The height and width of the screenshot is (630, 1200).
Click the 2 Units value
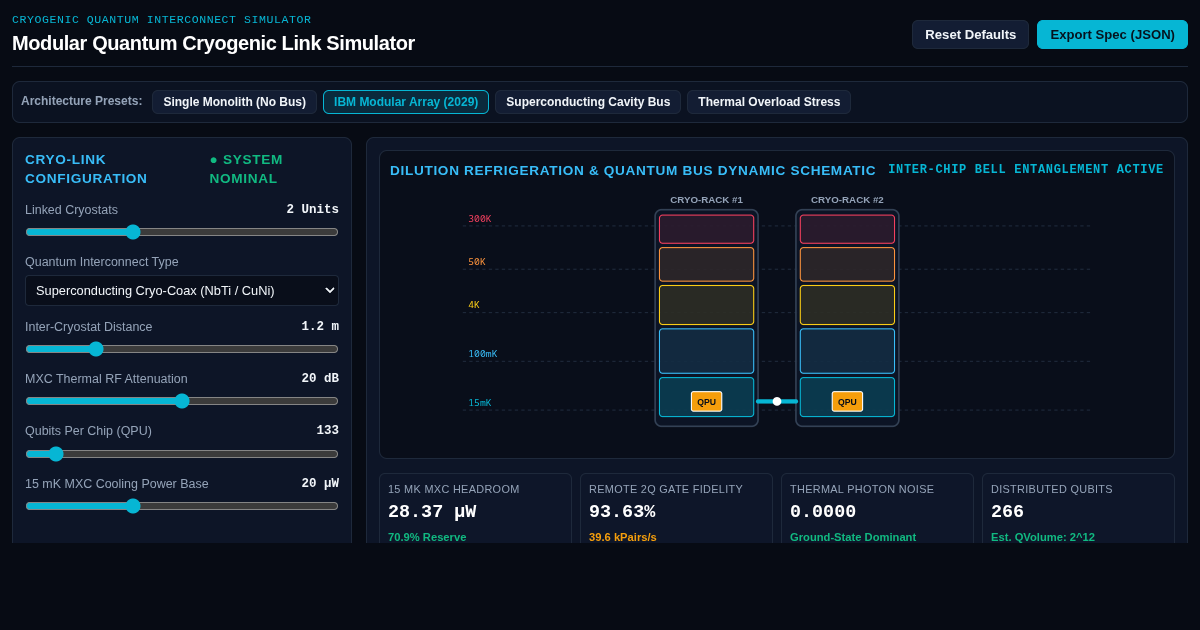[312, 210]
